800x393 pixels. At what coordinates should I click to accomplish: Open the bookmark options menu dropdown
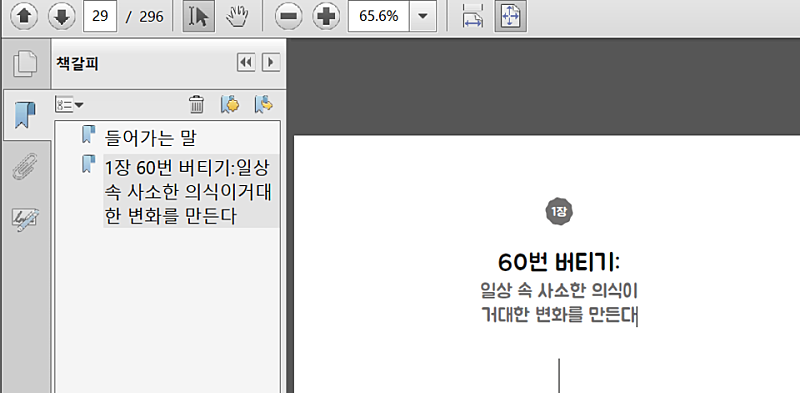click(69, 105)
